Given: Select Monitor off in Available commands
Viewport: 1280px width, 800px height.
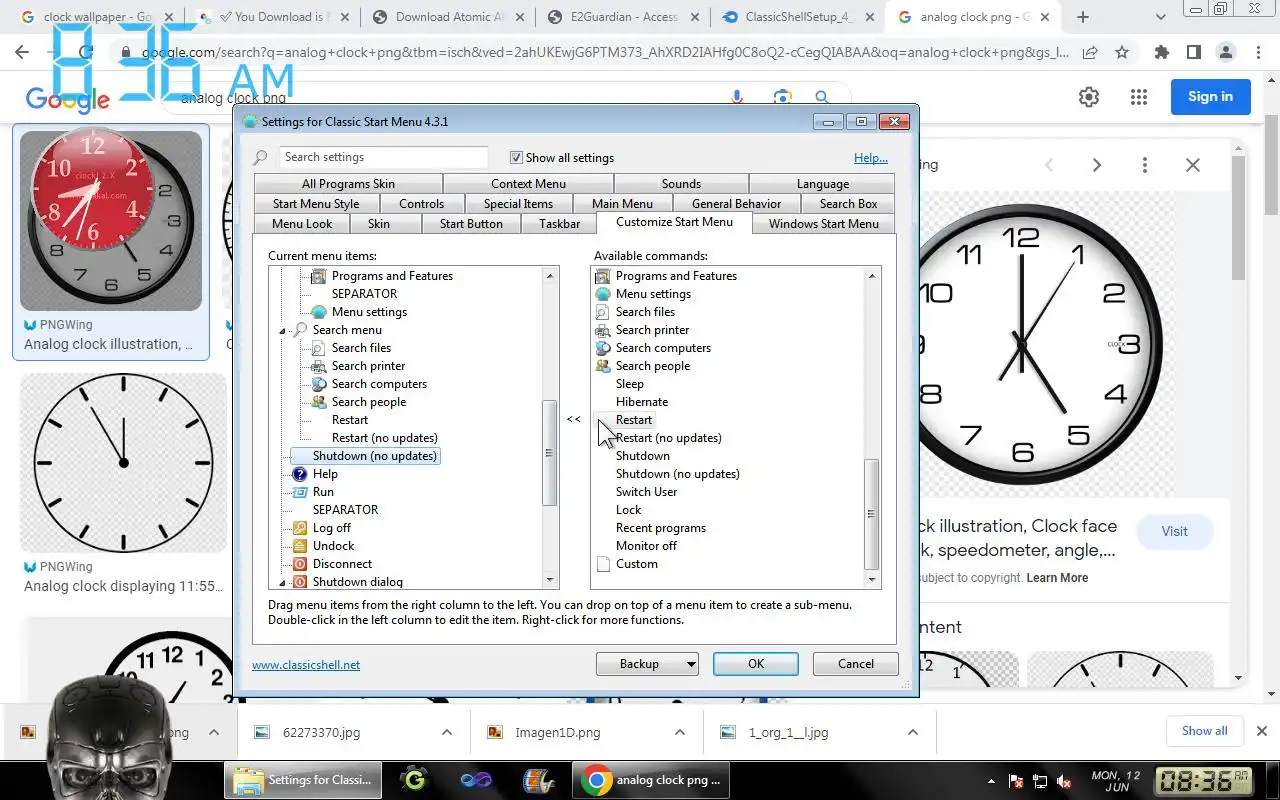Looking at the screenshot, I should coord(646,546).
